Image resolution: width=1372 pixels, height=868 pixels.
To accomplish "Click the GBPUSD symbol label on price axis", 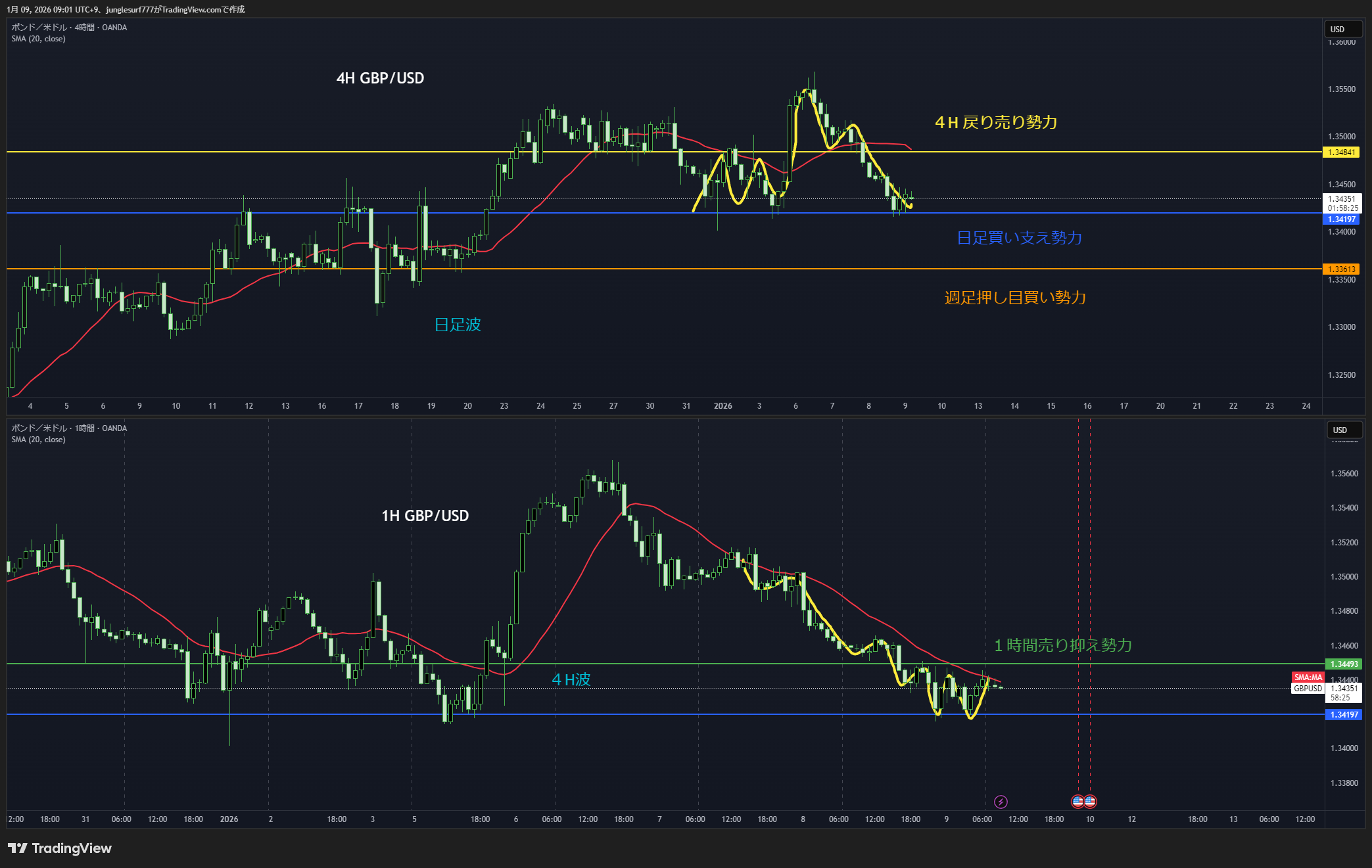I will [x=1308, y=689].
